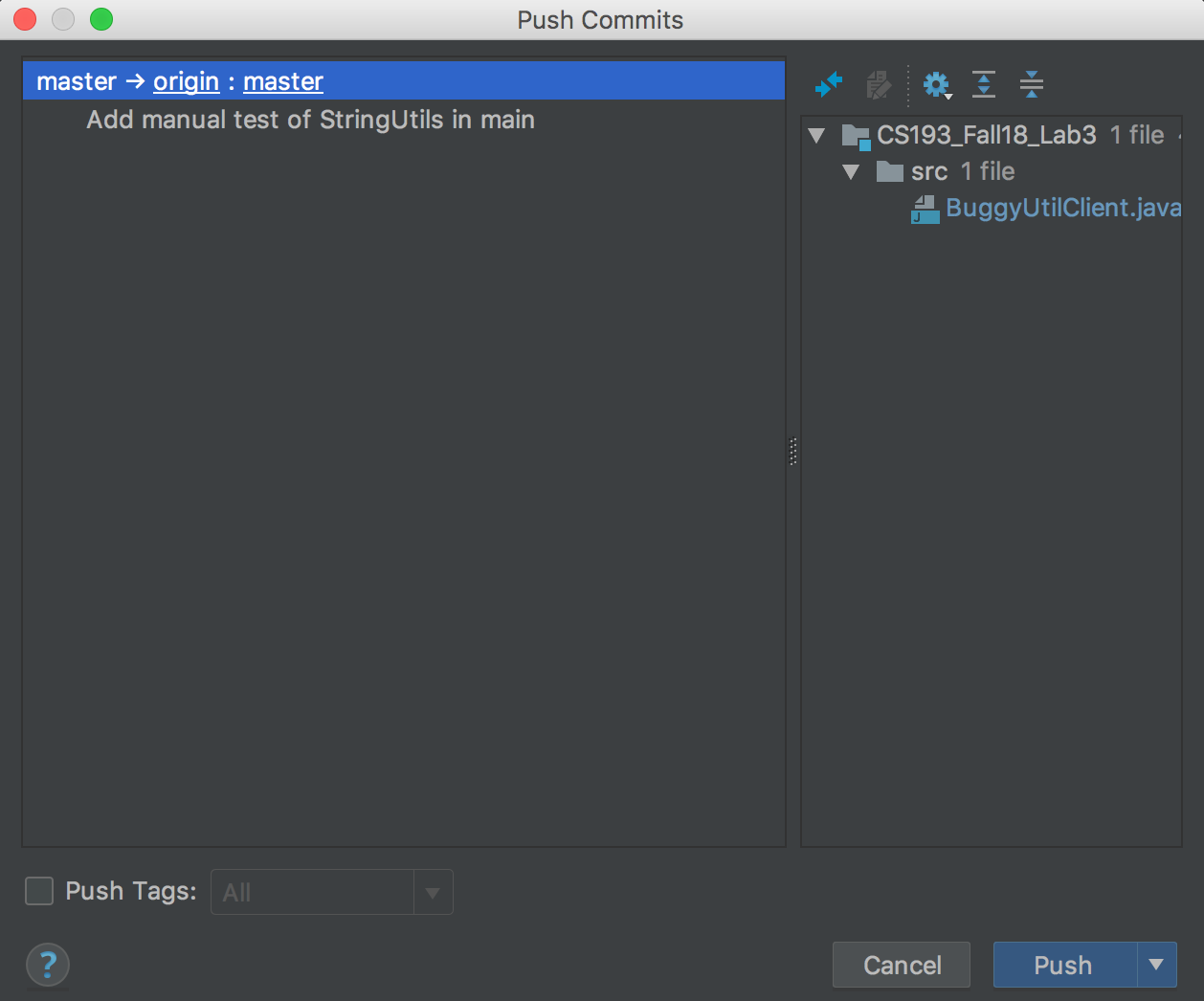Open the help question mark button
1204x1001 pixels.
[x=48, y=965]
